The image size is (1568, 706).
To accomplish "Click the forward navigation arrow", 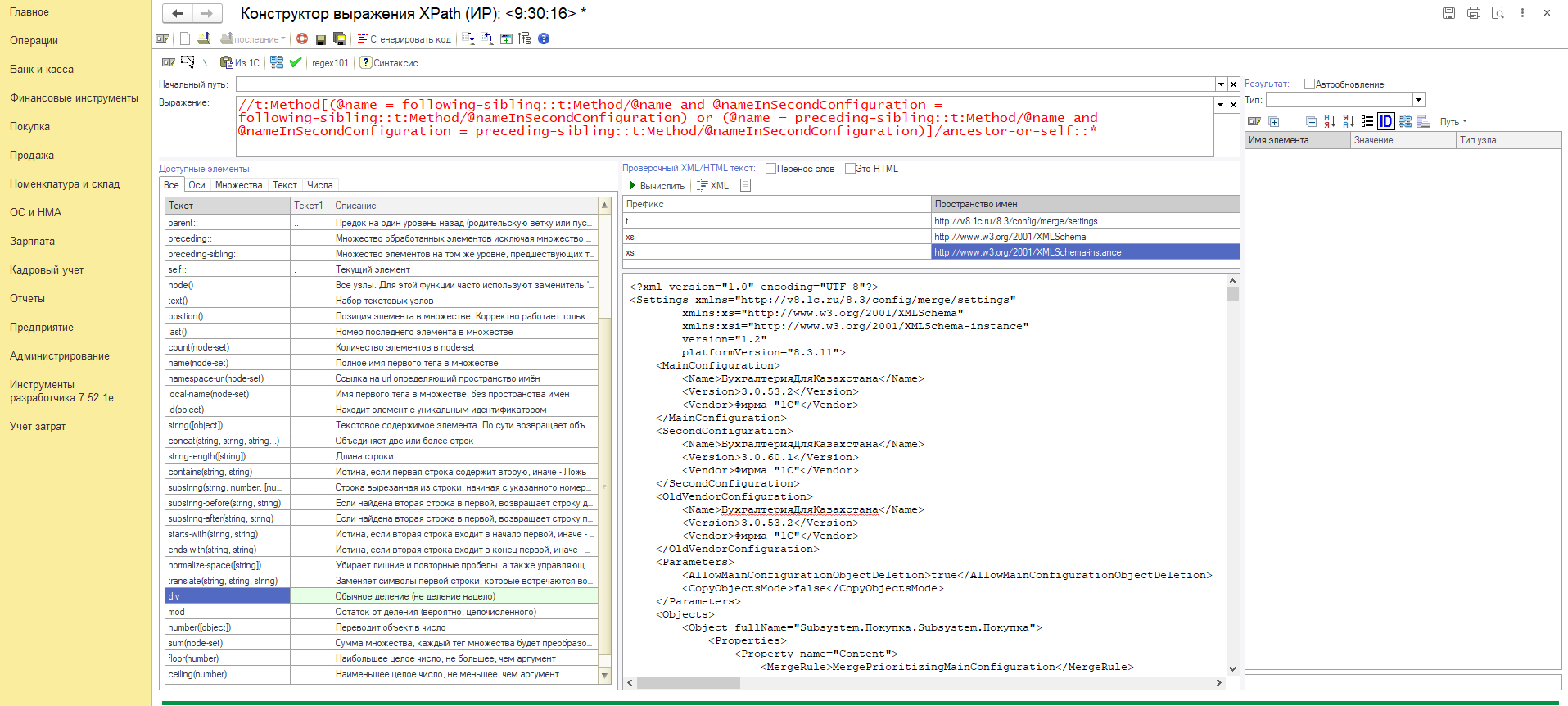I will (x=206, y=13).
